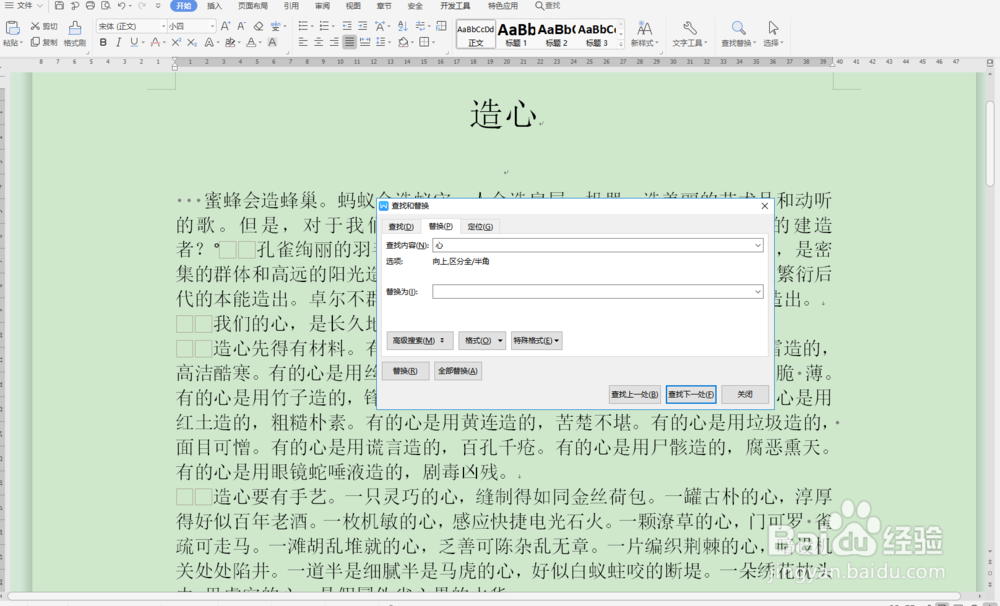Select the Format Painter (格式刷) tool
Viewport: 1000px width, 606px height.
coord(75,33)
